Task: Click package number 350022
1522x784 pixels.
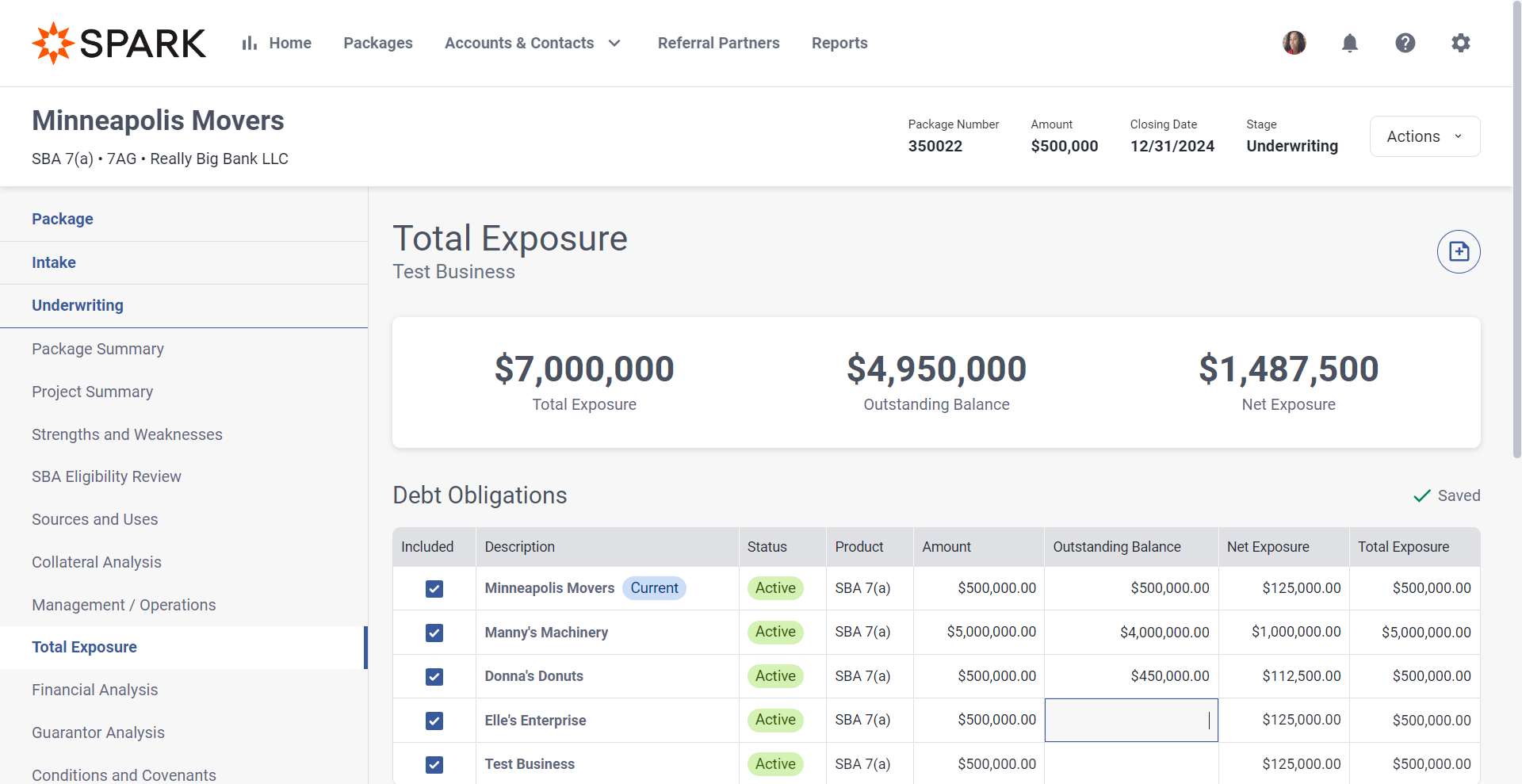Action: (x=935, y=146)
